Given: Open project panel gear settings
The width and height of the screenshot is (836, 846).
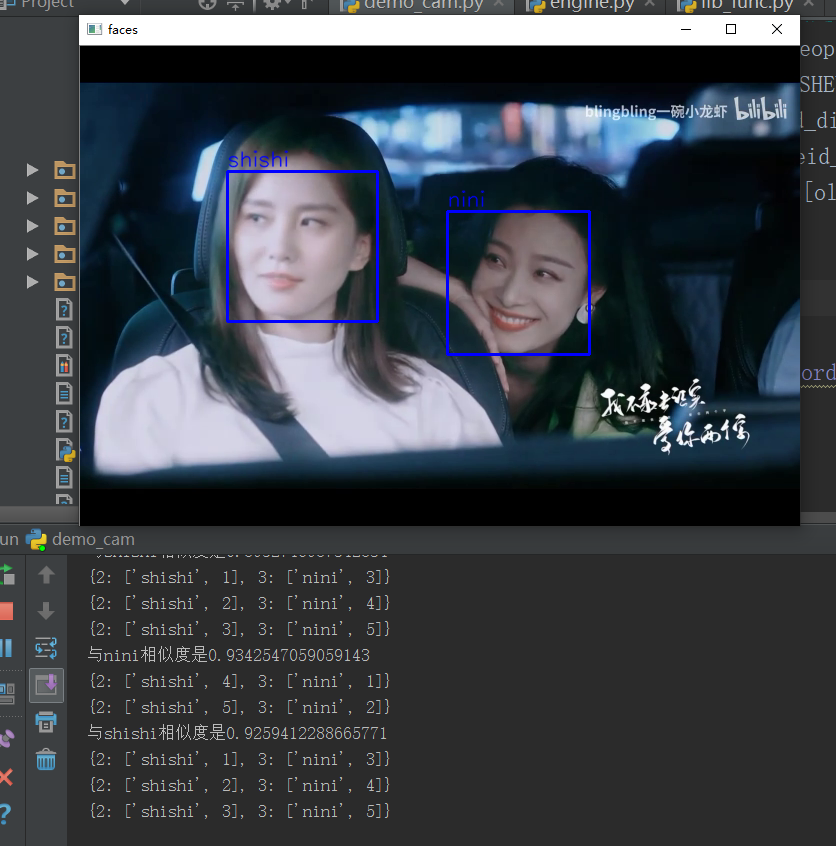Looking at the screenshot, I should 274,4.
